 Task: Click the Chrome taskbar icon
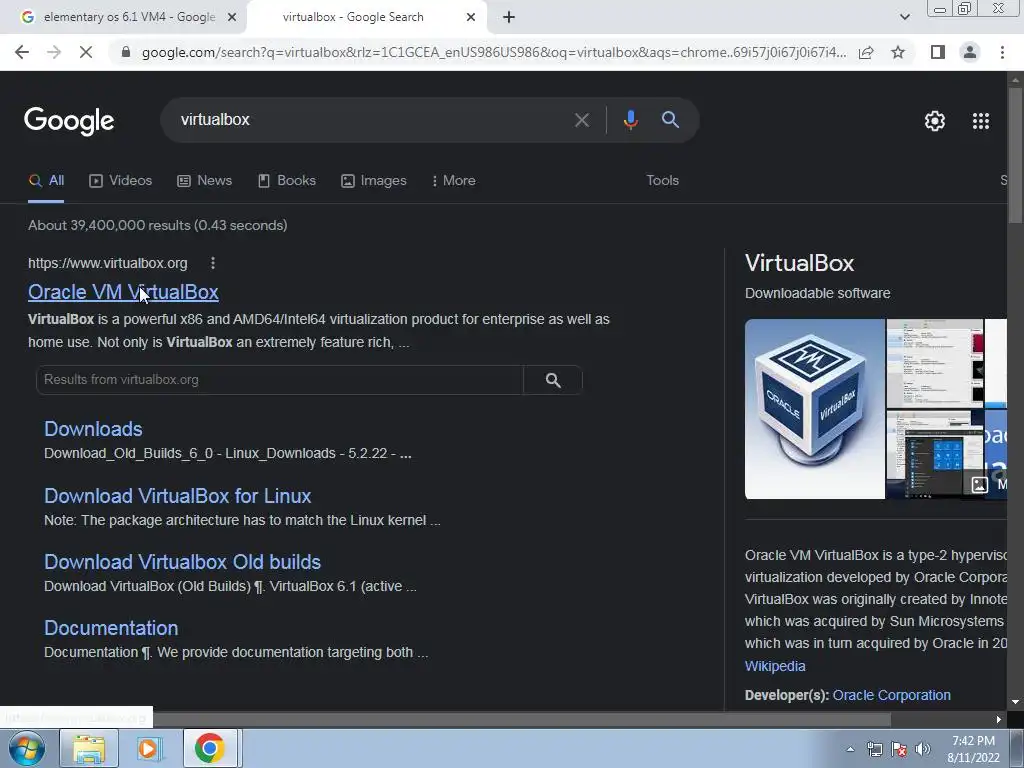[x=209, y=748]
